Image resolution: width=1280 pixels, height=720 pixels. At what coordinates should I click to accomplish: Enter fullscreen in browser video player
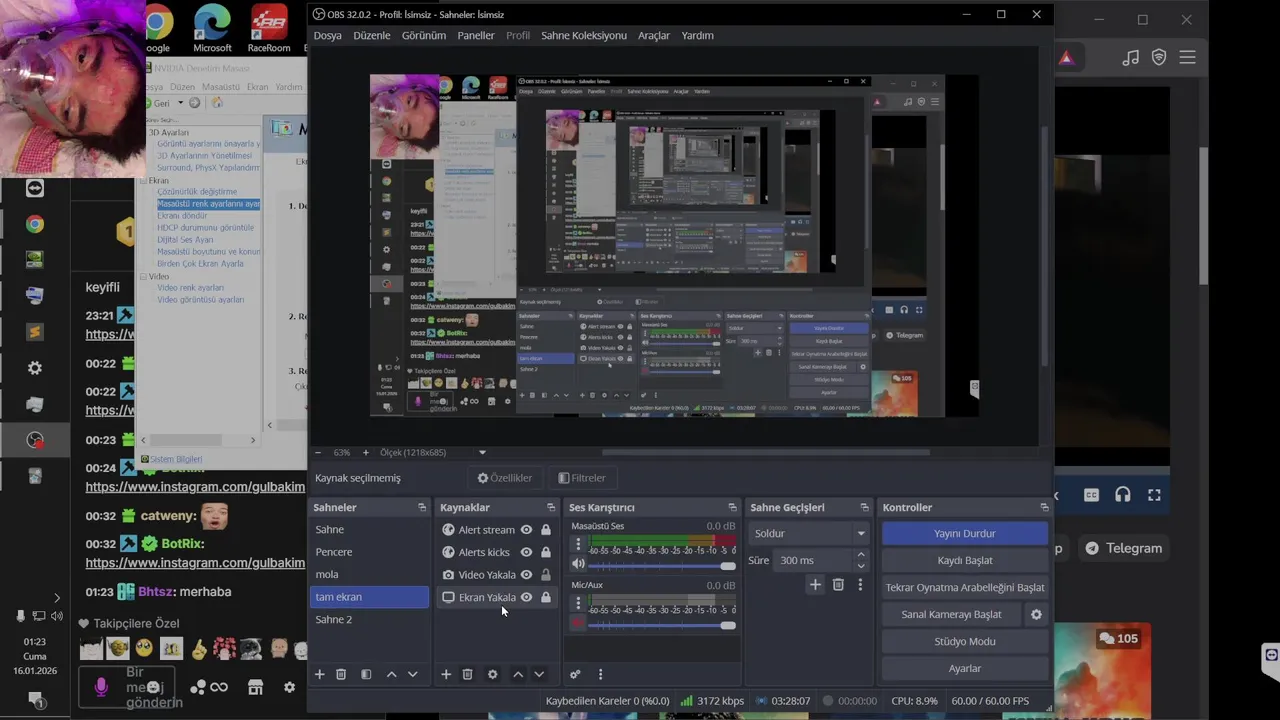point(1154,495)
